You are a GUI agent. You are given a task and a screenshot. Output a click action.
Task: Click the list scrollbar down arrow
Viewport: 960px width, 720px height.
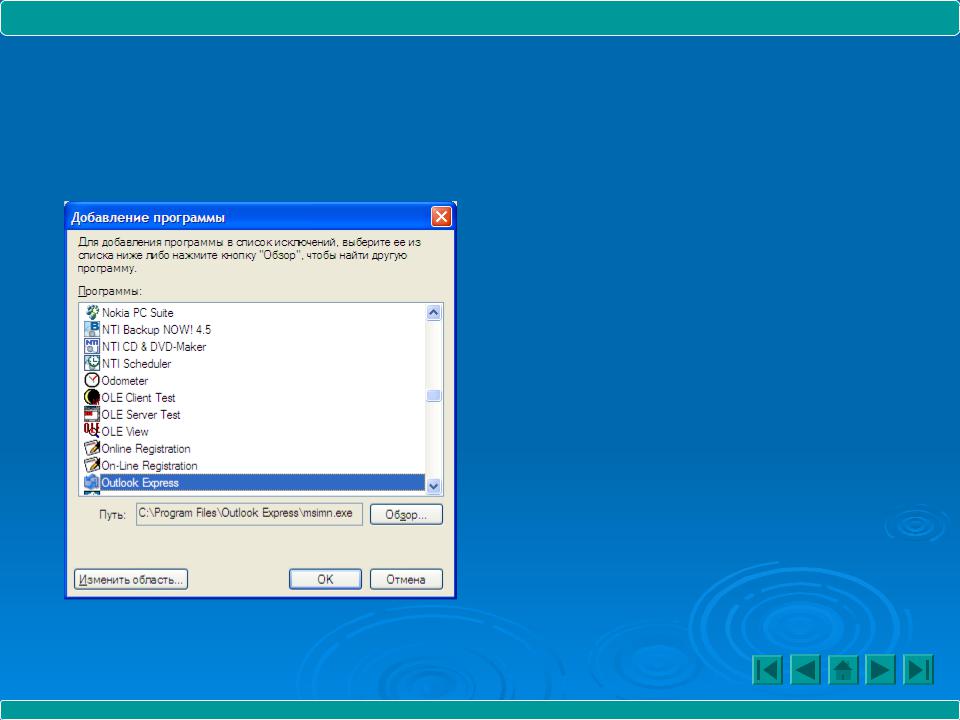(x=433, y=486)
